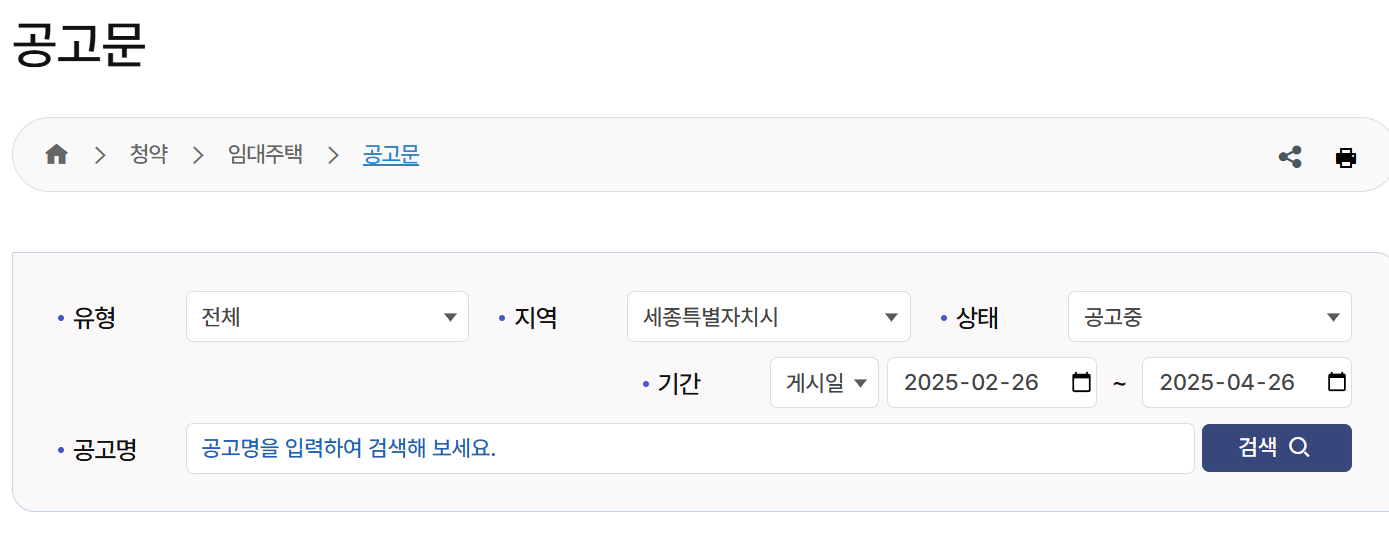Expand the 유형 dropdown showing 전체
The height and width of the screenshot is (533, 1389).
pos(327,317)
